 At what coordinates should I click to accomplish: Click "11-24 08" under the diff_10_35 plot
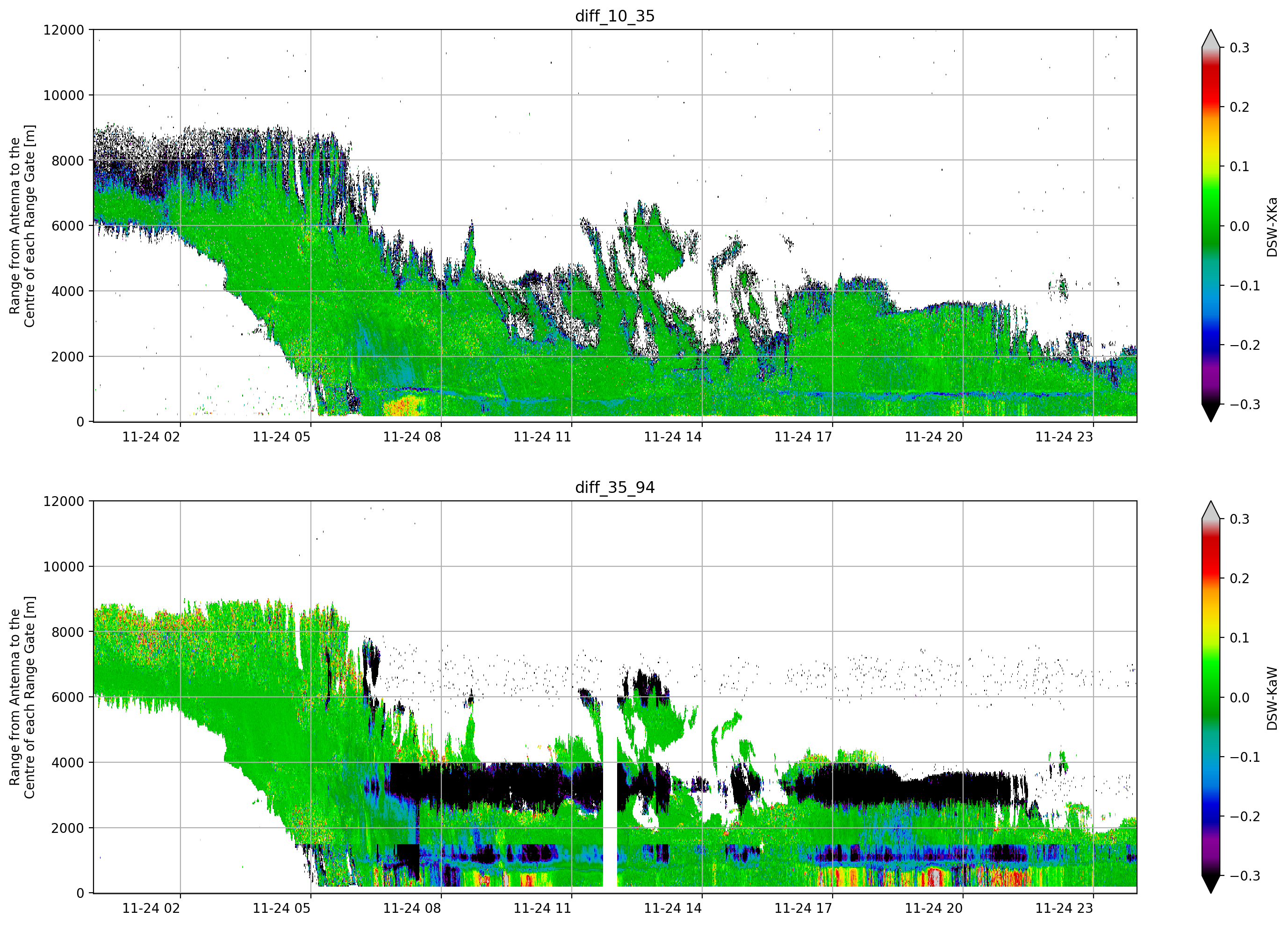click(x=412, y=437)
